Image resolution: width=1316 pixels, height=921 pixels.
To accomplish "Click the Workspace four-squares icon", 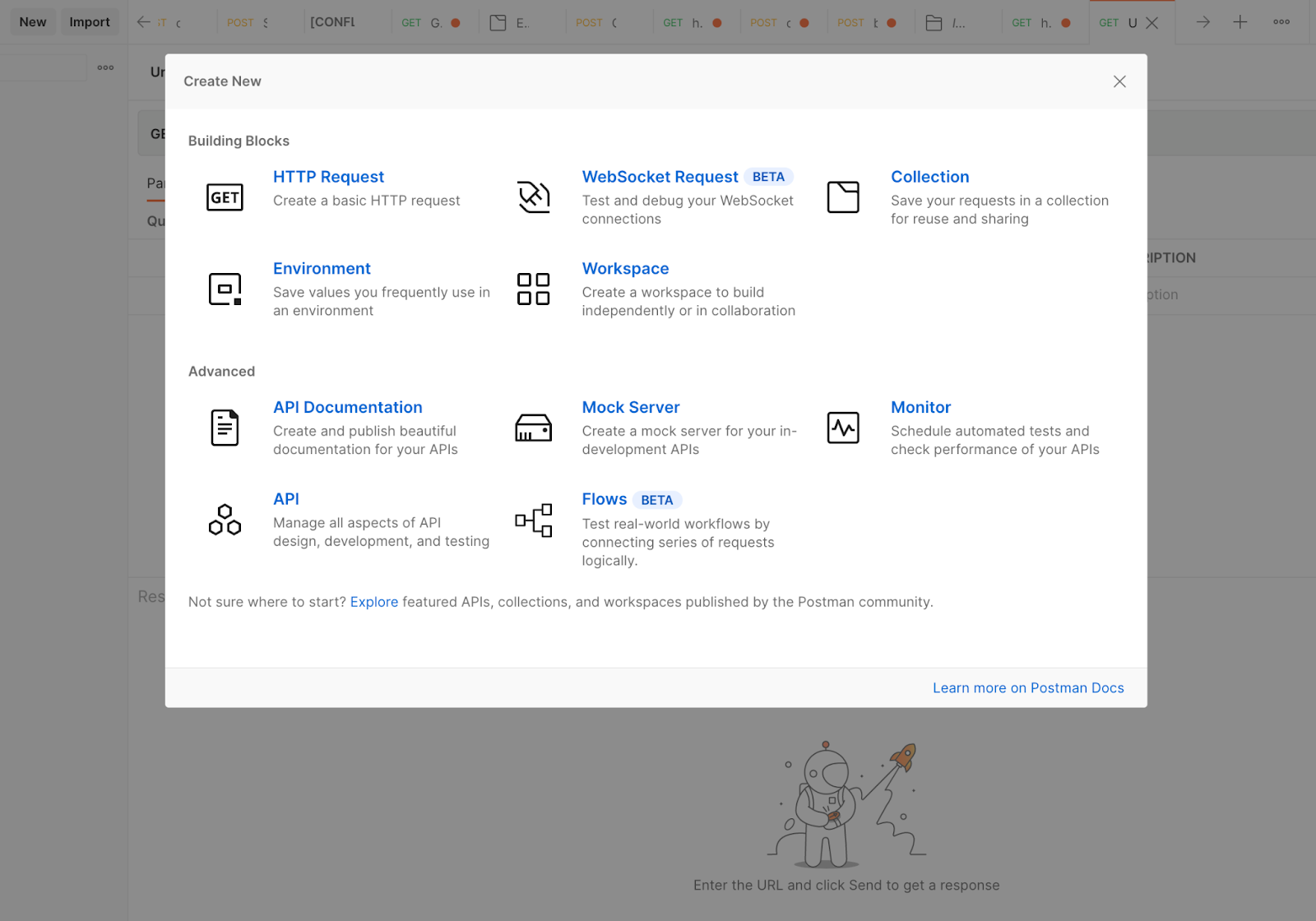I will pyautogui.click(x=534, y=289).
